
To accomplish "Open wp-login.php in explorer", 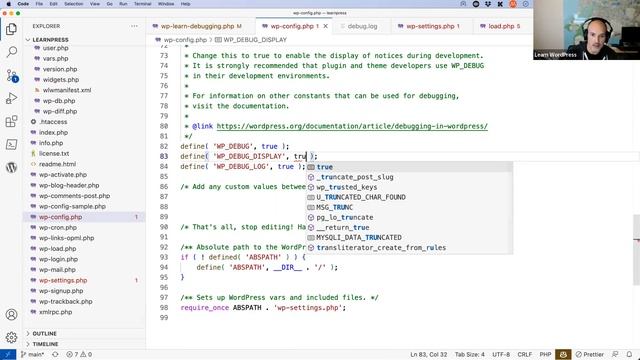I will (x=58, y=259).
